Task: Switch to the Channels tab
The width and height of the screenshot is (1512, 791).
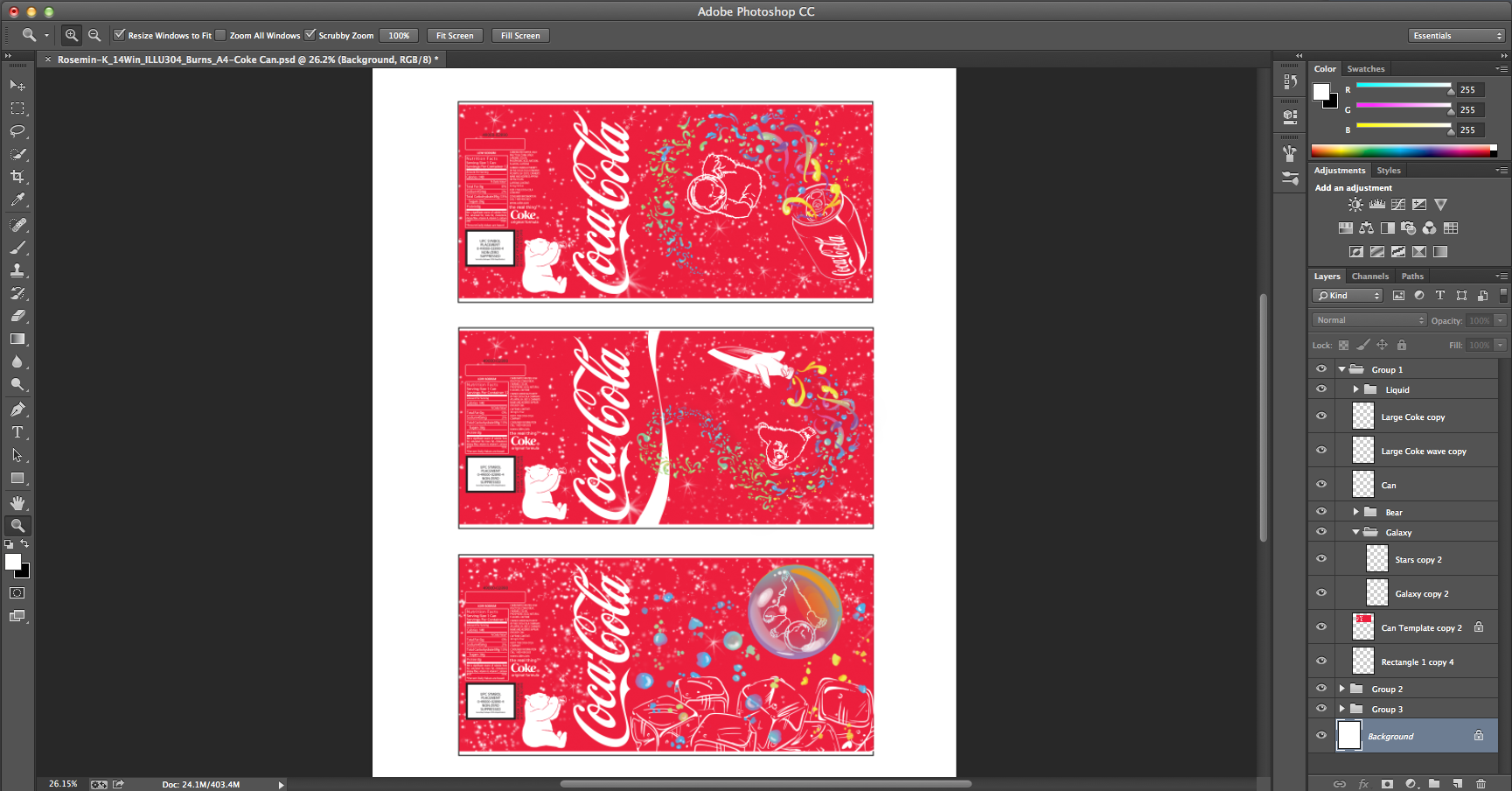Action: 1369,276
